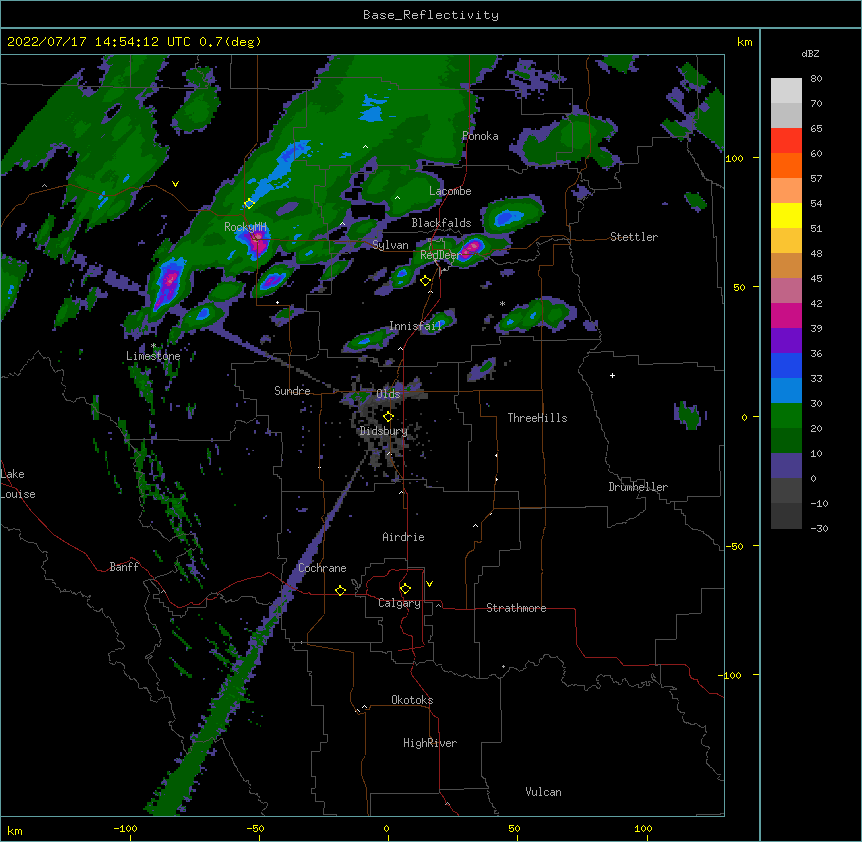Click the yellow diamond north of RockyMH
Screen dimensions: 862x842
pyautogui.click(x=249, y=203)
